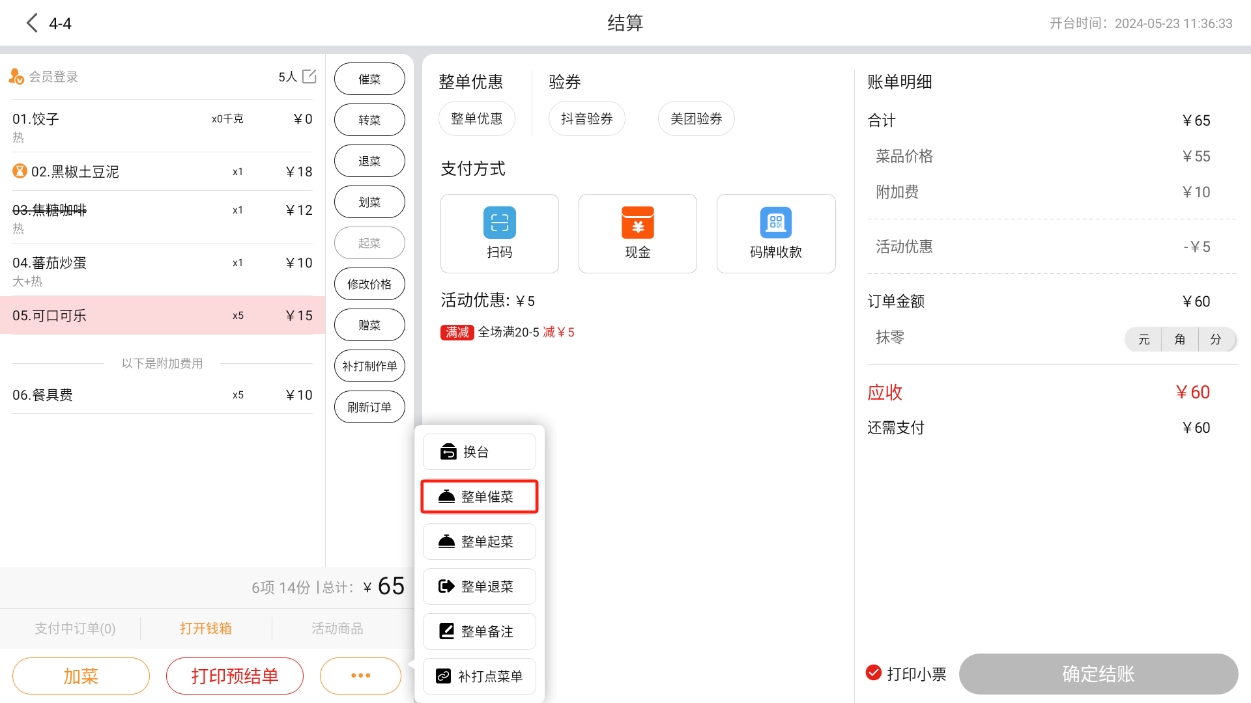Select the 04.蕃茄炒蛋 order item
1251x703 pixels.
coord(162,270)
